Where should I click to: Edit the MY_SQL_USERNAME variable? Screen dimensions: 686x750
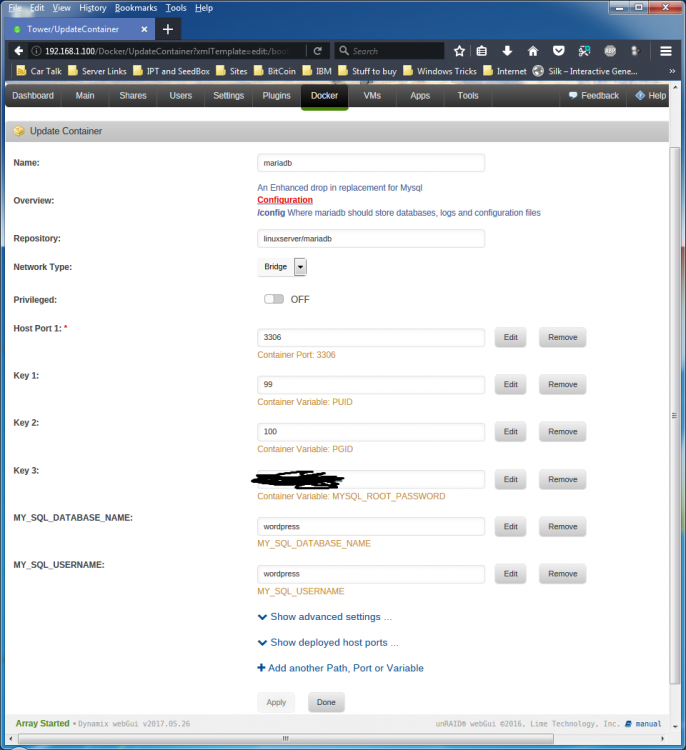click(x=510, y=574)
